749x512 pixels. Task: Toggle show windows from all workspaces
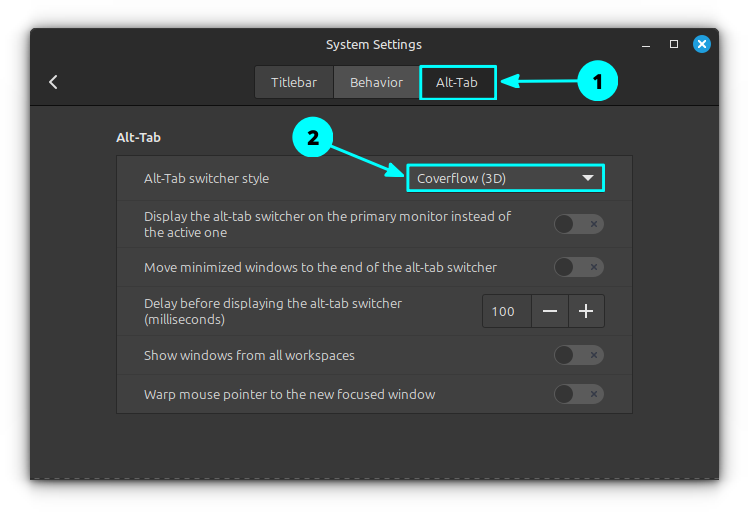579,355
